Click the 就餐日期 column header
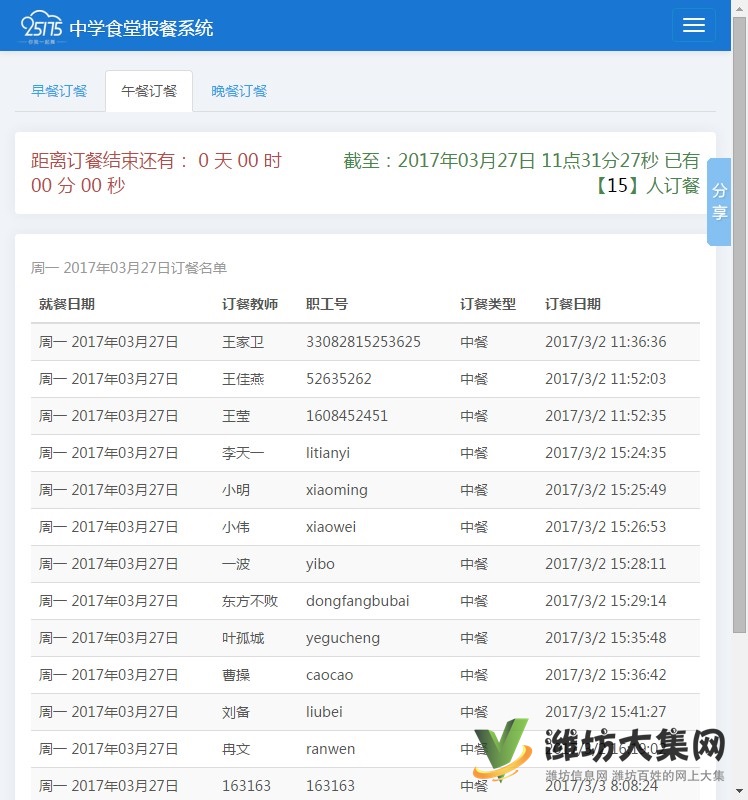The height and width of the screenshot is (800, 748). (67, 304)
